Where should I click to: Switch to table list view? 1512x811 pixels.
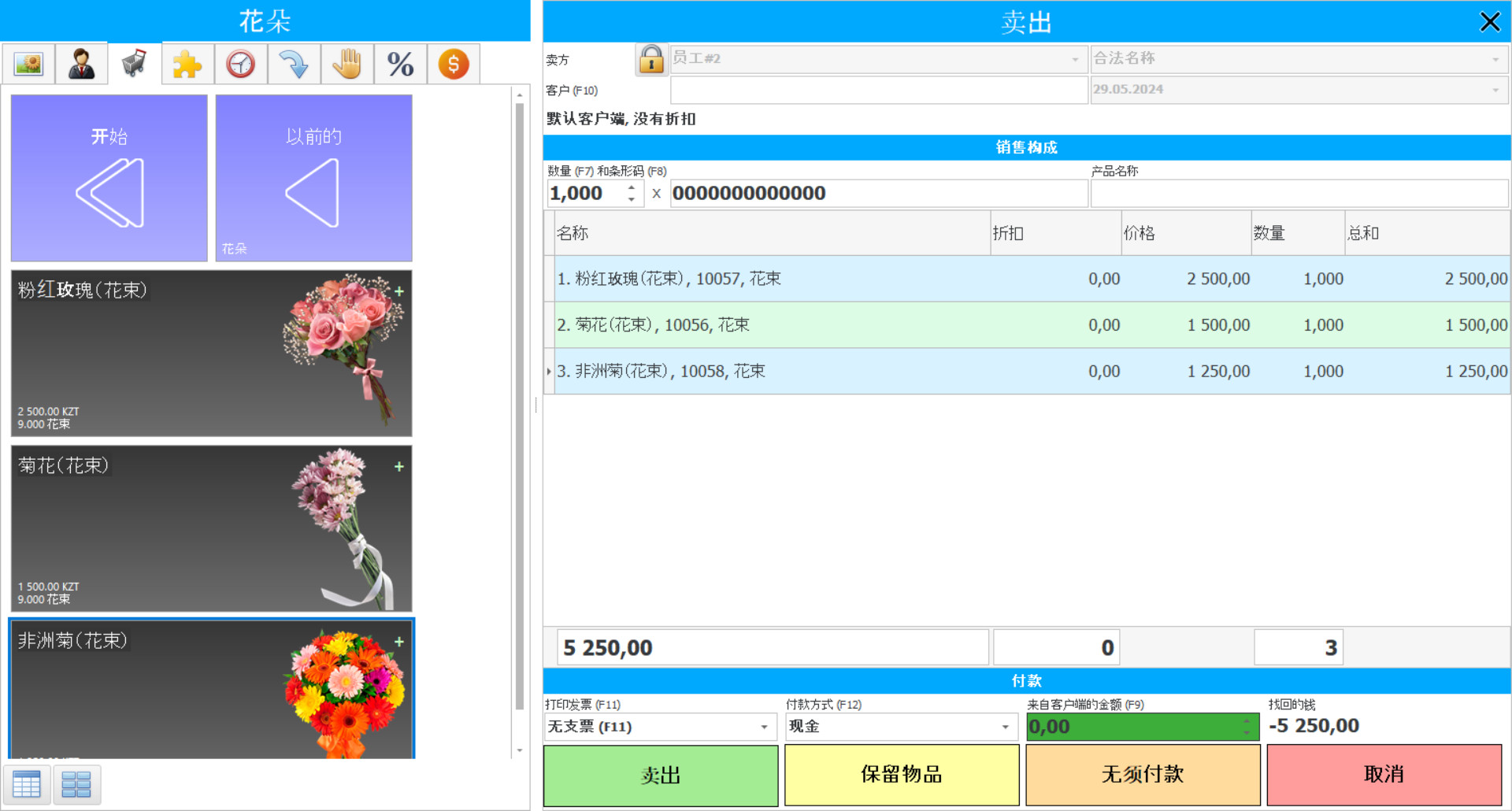point(26,784)
